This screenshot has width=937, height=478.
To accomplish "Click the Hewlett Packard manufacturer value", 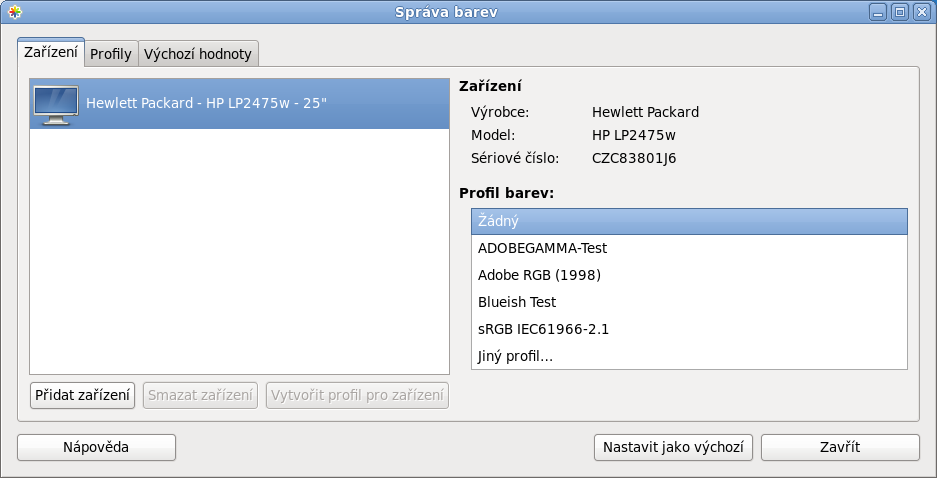I will (645, 112).
